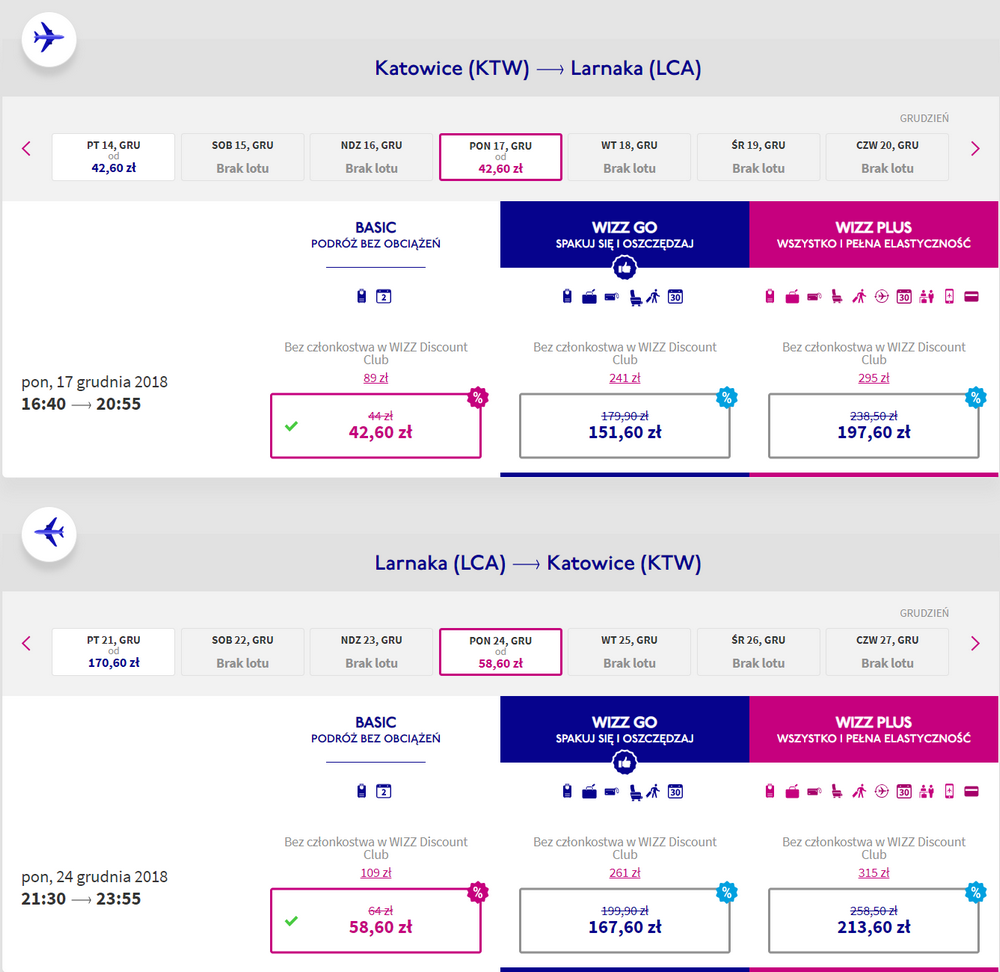Select the WIZZ PLUS 213,60 zł return fare

pyautogui.click(x=874, y=920)
